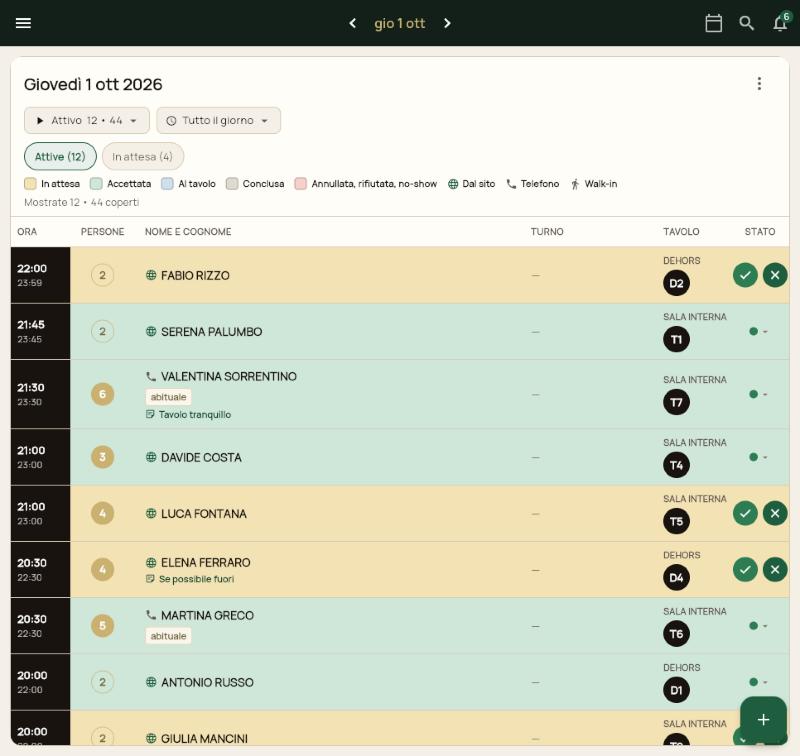Open Serena Palumbo's reservation
The image size is (800, 756).
coord(400,332)
